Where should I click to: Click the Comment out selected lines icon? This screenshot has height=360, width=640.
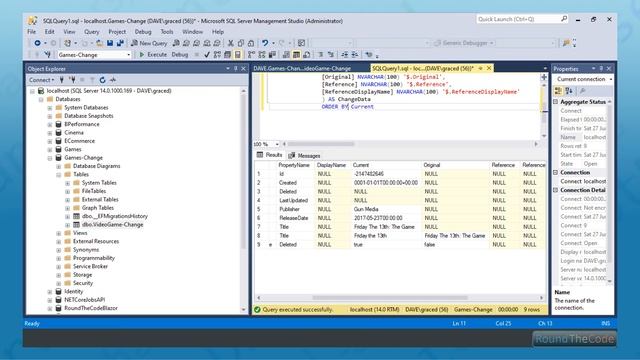click(x=321, y=54)
